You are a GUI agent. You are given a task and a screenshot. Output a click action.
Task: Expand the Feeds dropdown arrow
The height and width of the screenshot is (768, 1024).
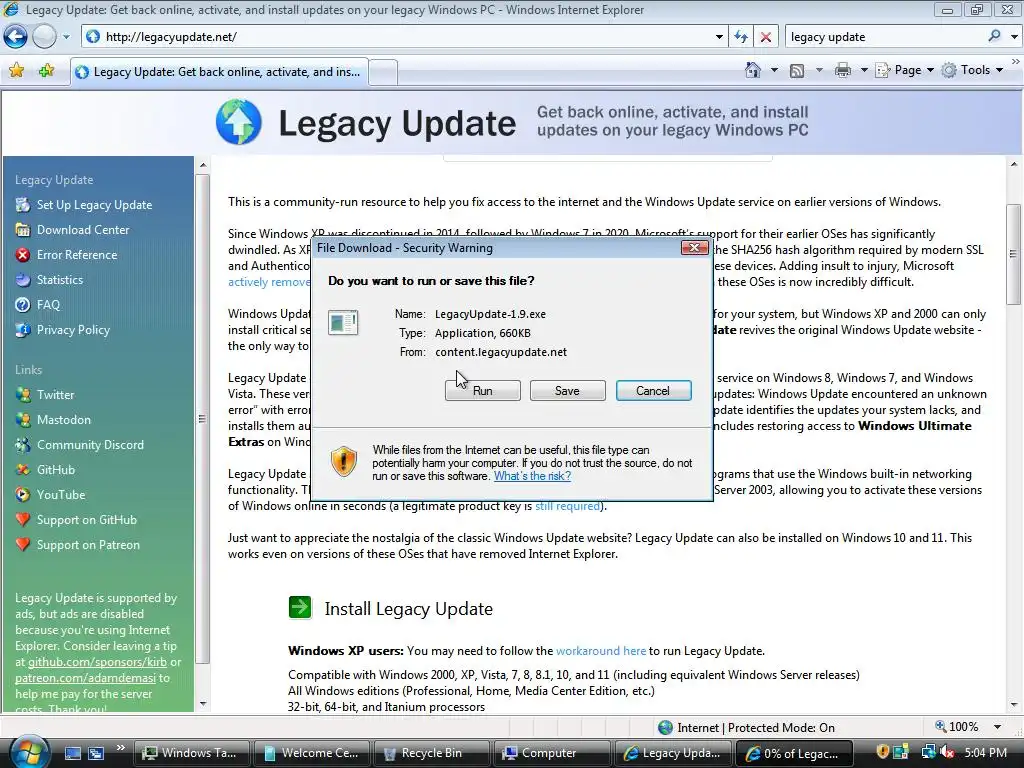pos(819,70)
